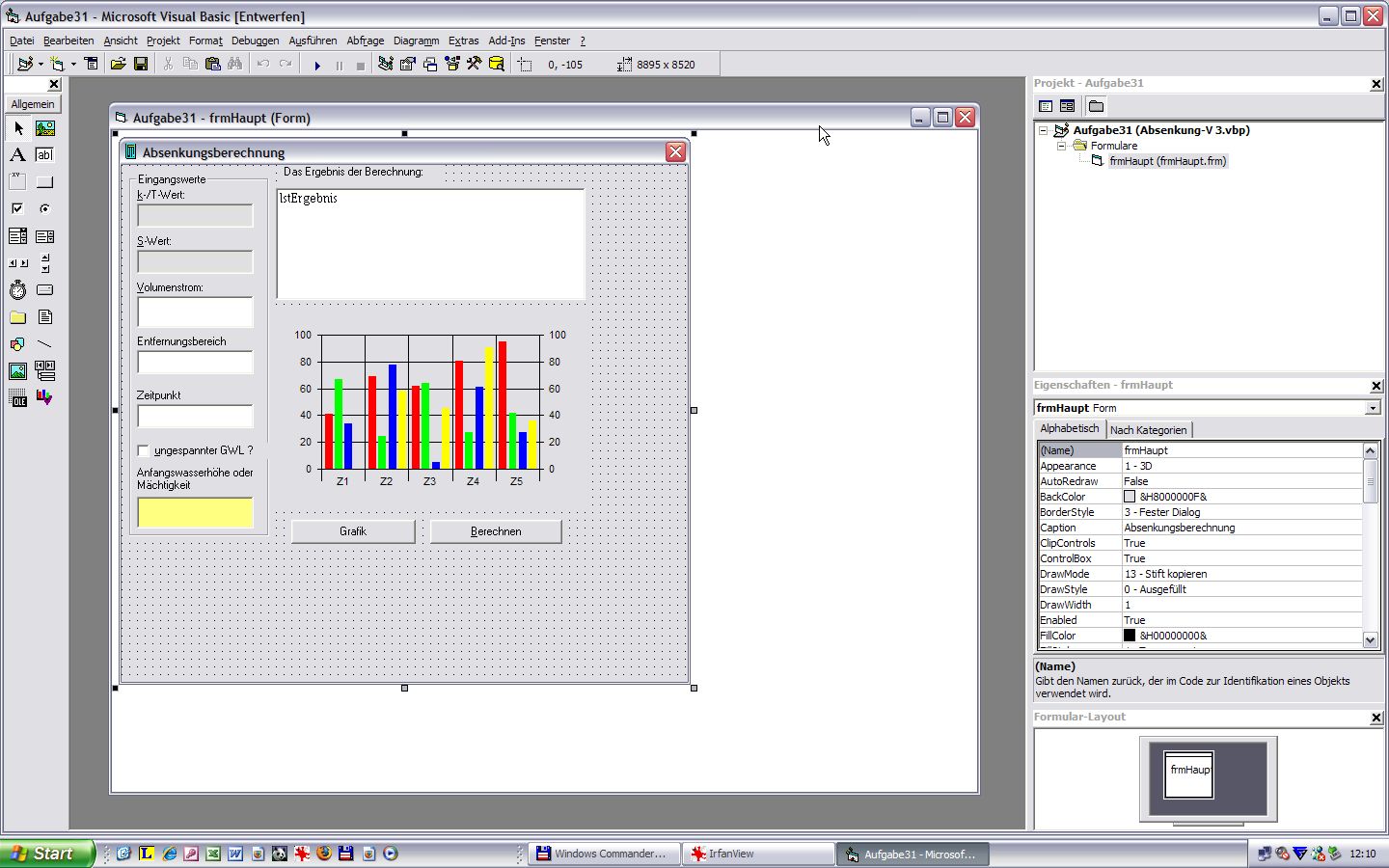Open the Extras menu
The width and height of the screenshot is (1389, 868).
tap(463, 41)
